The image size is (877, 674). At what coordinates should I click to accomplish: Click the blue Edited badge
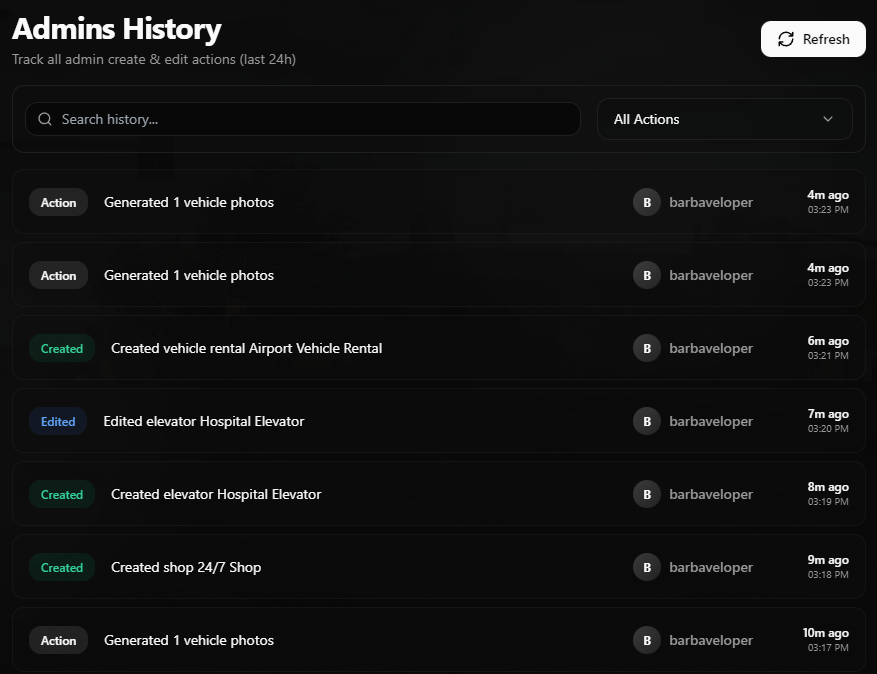(58, 421)
